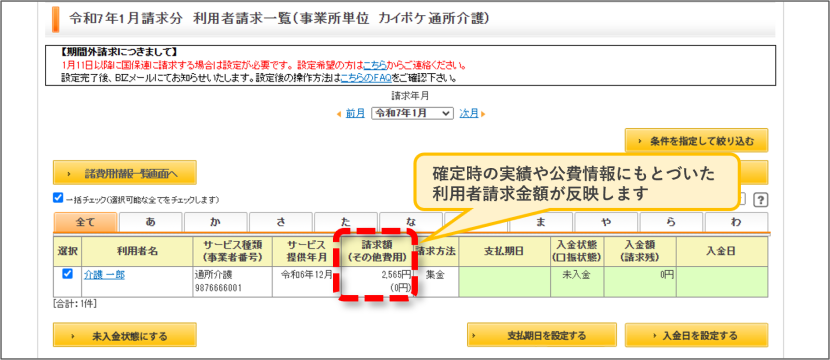Click the help question mark icon
830x360 pixels.
click(761, 200)
